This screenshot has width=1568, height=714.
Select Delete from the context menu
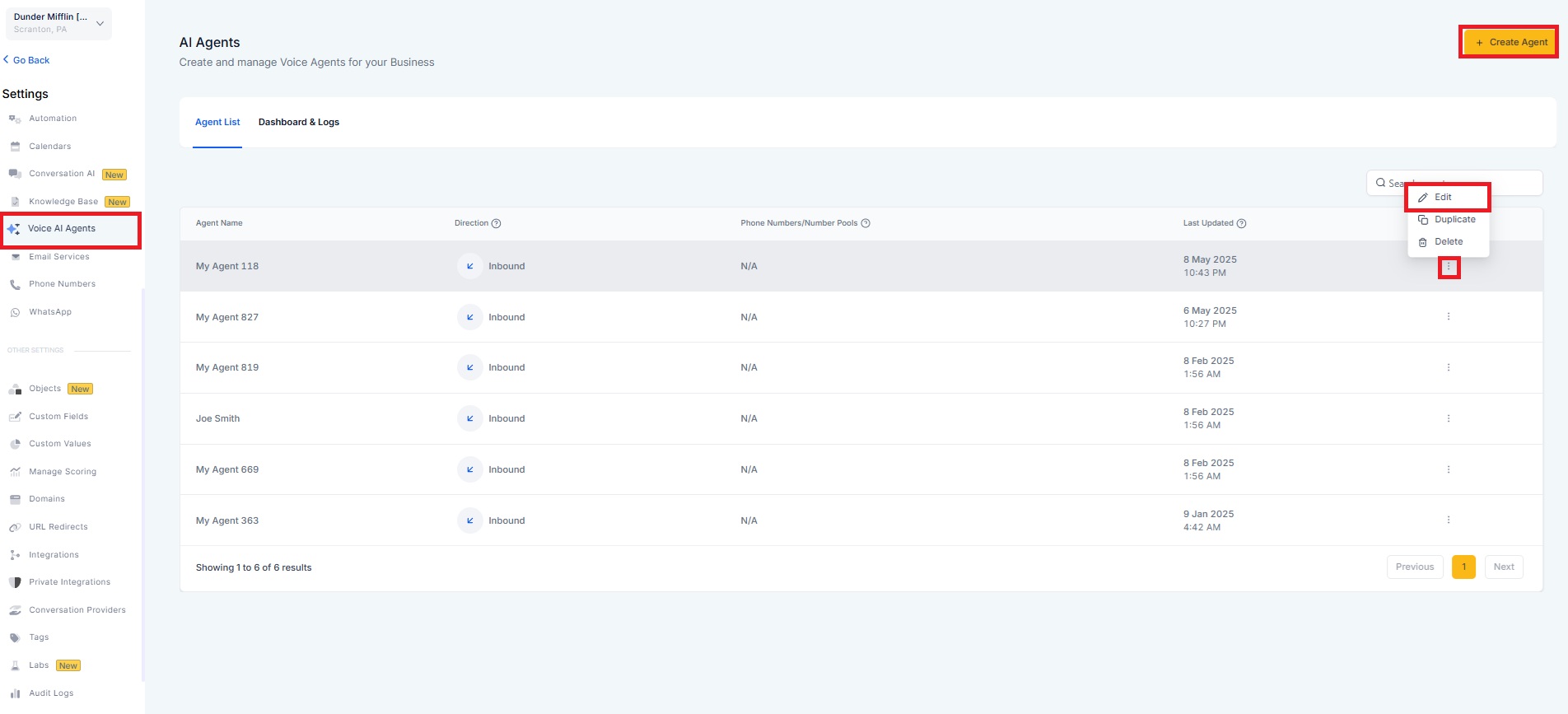pyautogui.click(x=1448, y=242)
